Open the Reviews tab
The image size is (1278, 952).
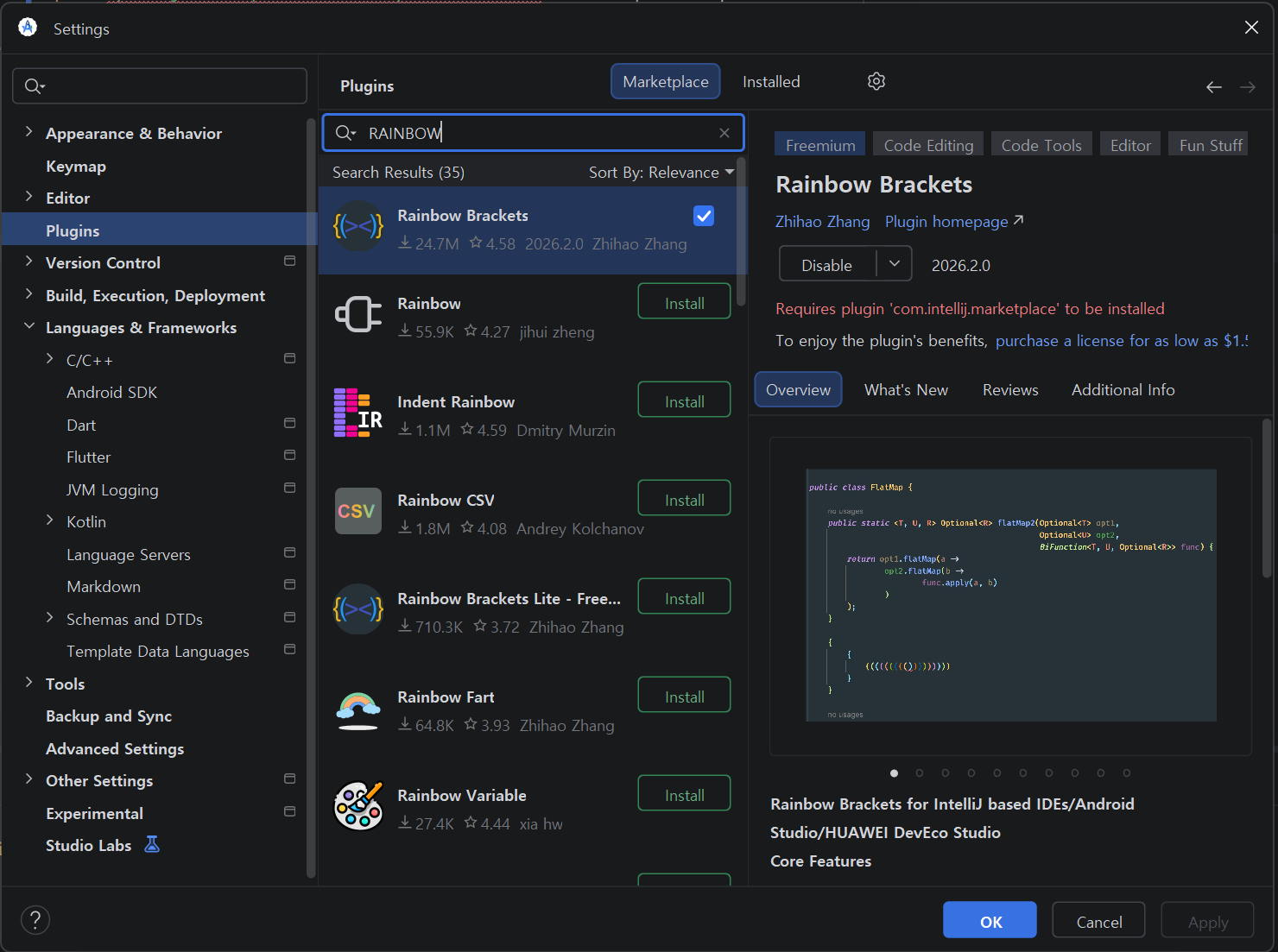[x=1010, y=390]
